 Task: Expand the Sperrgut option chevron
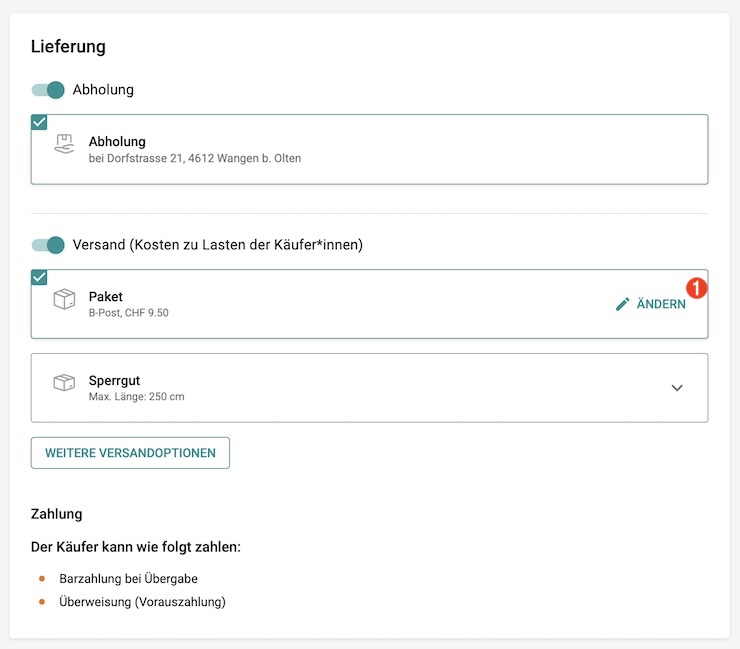[677, 388]
